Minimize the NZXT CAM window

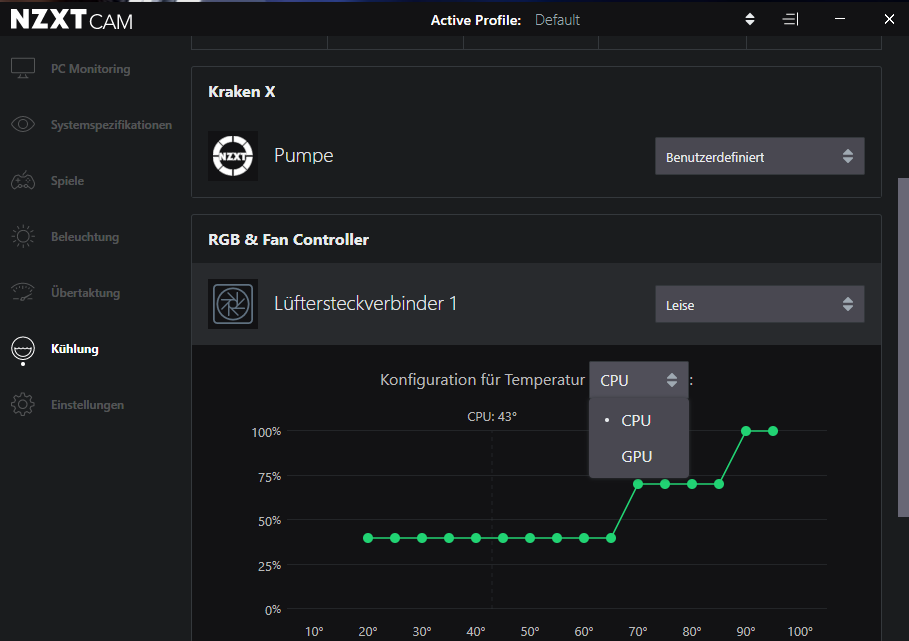click(839, 19)
